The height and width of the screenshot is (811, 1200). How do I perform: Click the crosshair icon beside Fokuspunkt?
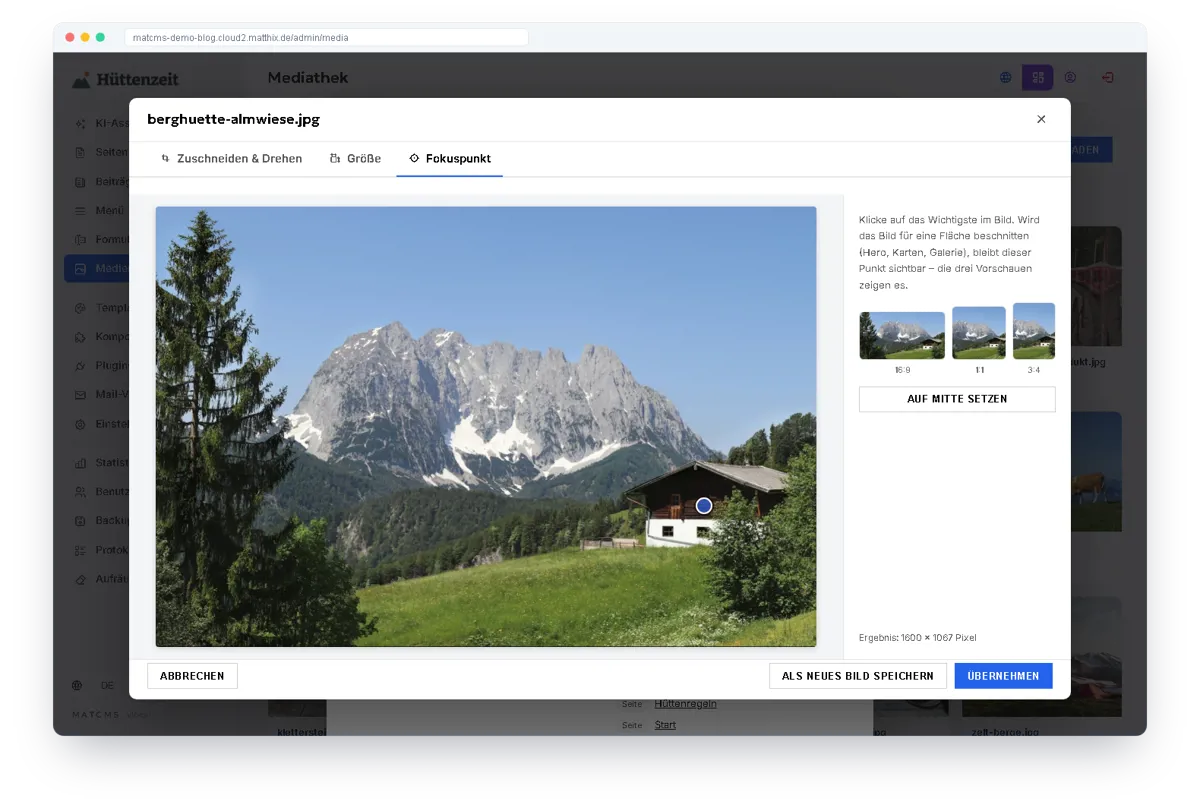(x=414, y=159)
